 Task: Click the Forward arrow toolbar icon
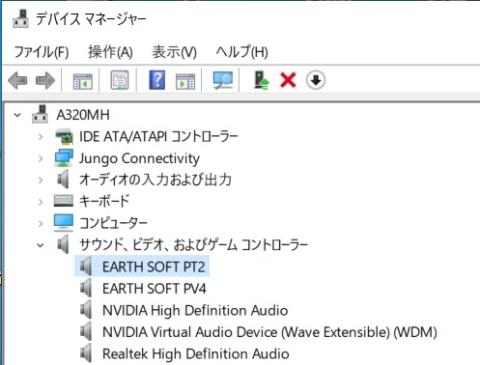click(45, 80)
